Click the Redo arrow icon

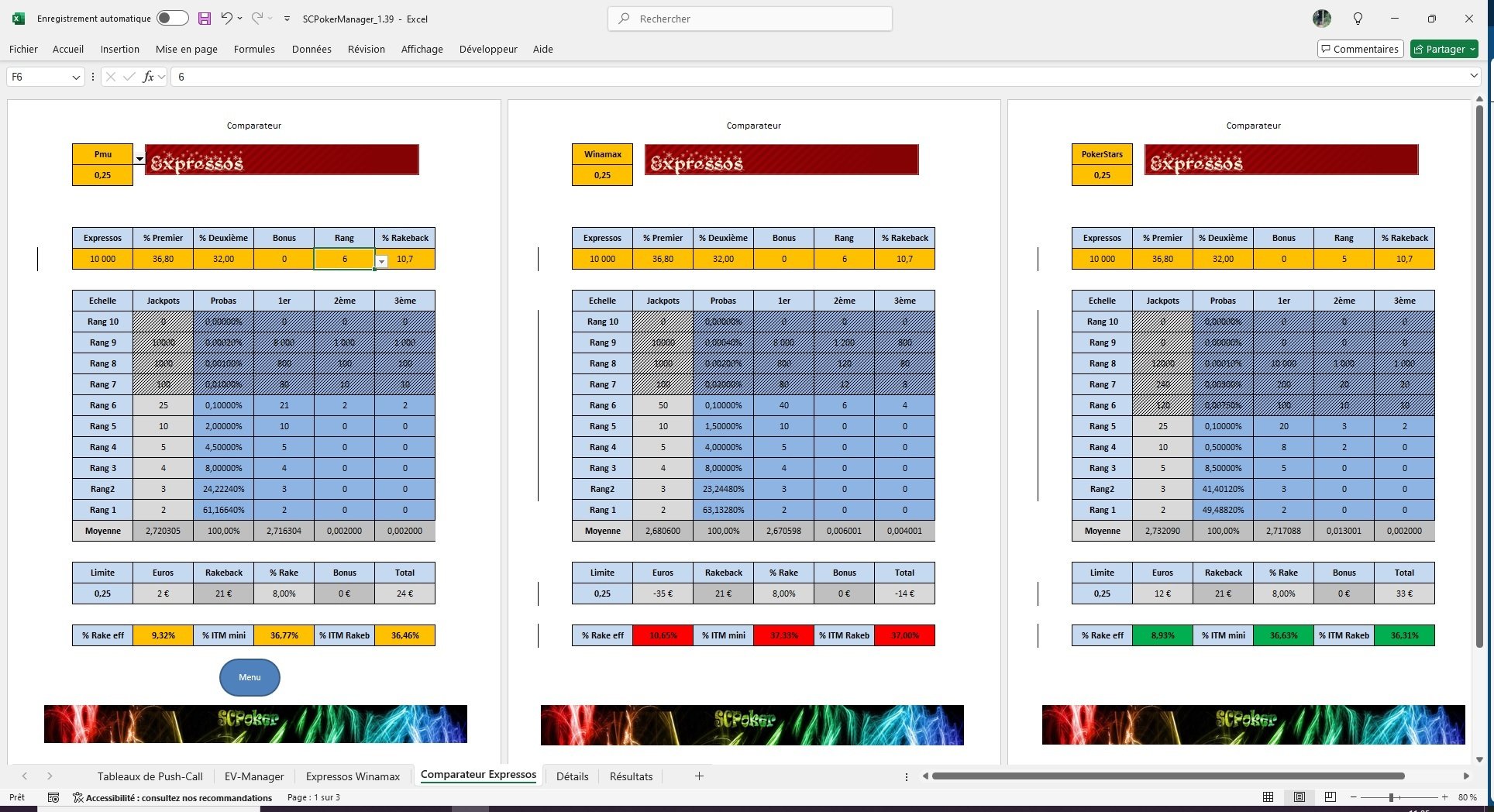point(257,18)
